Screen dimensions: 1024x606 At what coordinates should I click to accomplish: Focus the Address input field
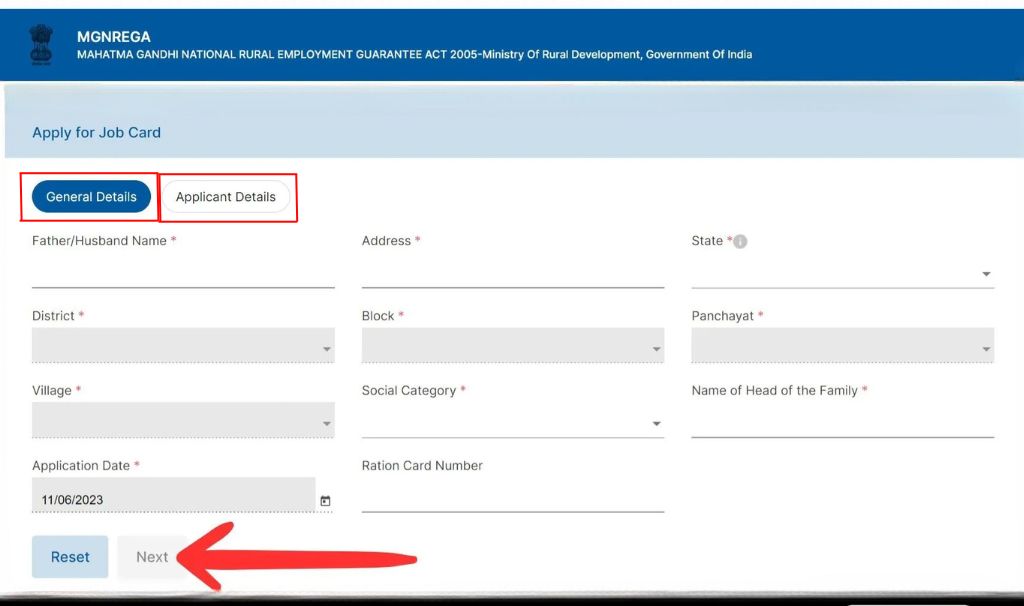point(512,272)
